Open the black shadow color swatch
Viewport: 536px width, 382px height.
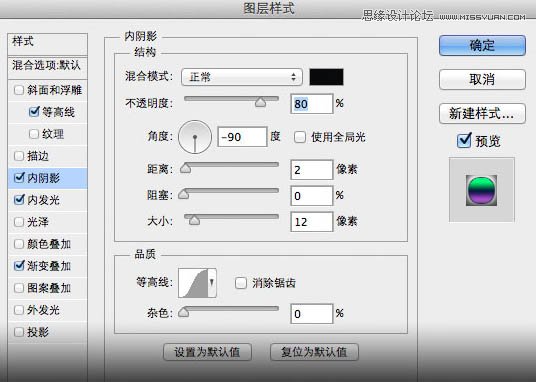[x=326, y=77]
